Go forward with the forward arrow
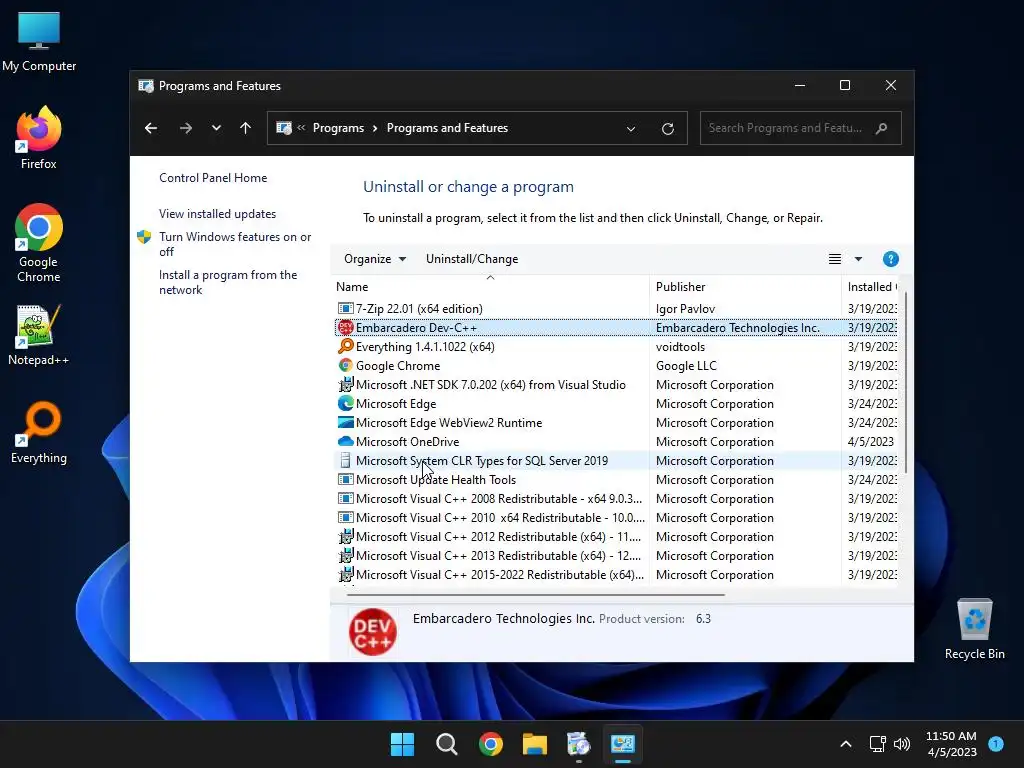The width and height of the screenshot is (1024, 768). tap(186, 128)
